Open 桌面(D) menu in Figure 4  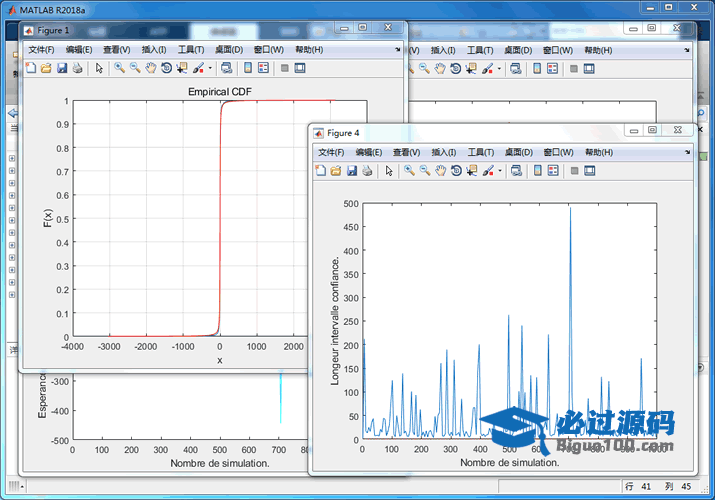tap(519, 152)
